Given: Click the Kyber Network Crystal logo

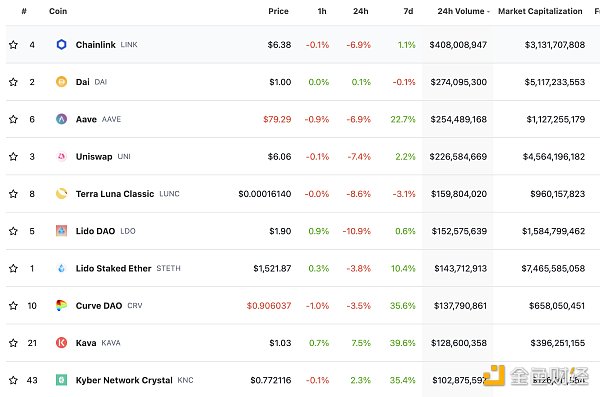Looking at the screenshot, I should point(61,380).
